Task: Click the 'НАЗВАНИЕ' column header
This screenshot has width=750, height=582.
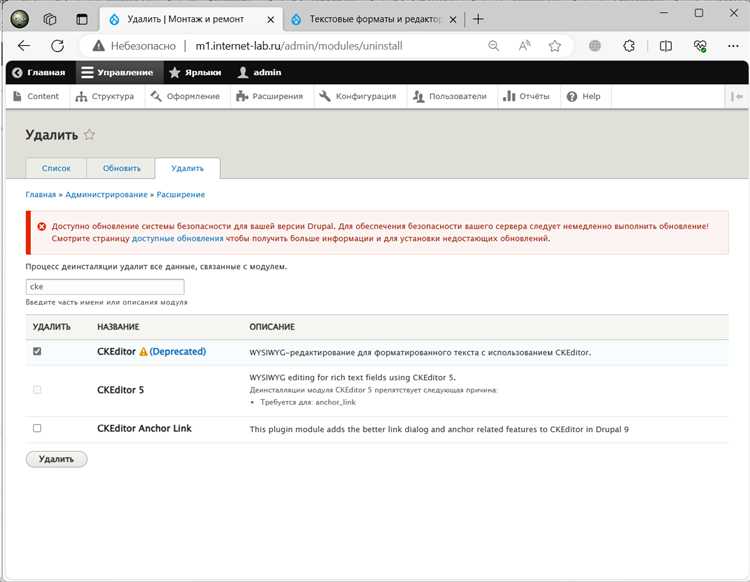Action: pyautogui.click(x=118, y=327)
